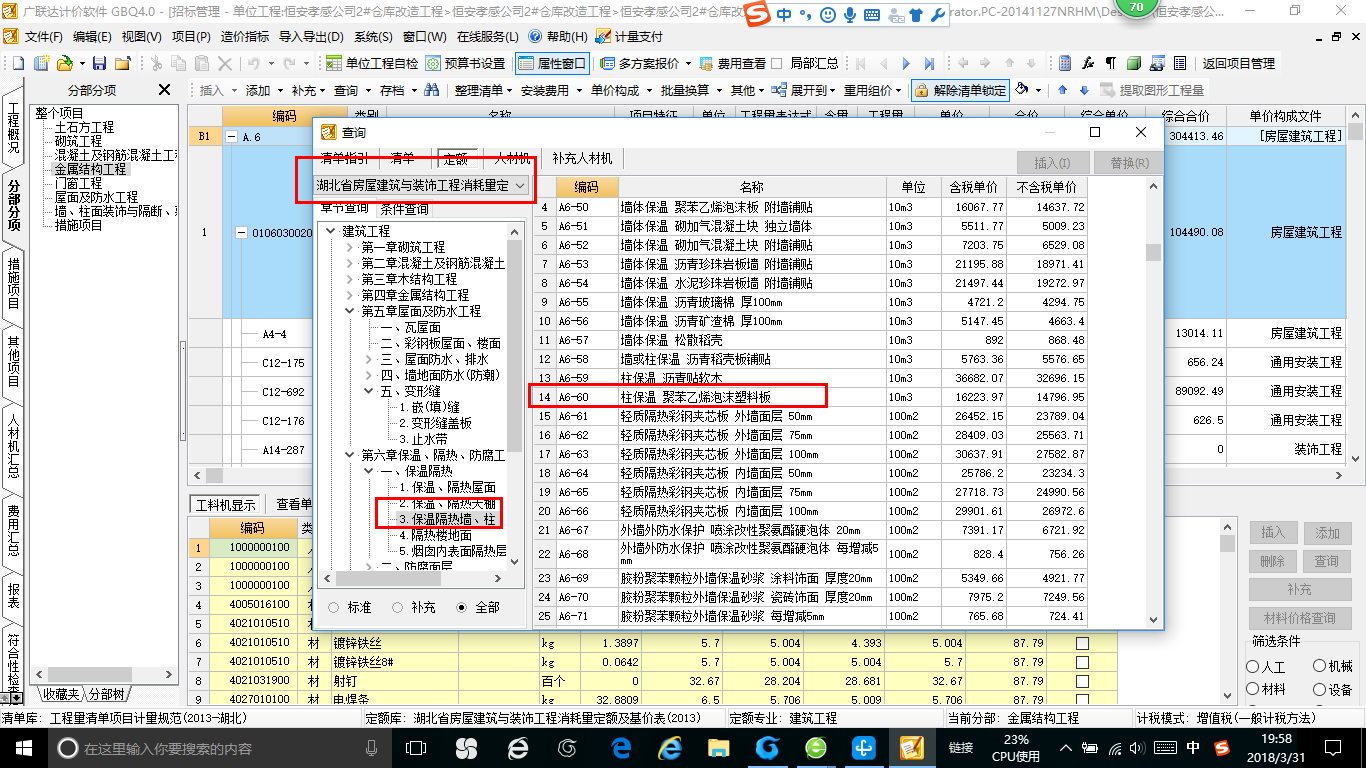This screenshot has height=768, width=1366.
Task: Click the last record navigation icon
Action: [929, 63]
